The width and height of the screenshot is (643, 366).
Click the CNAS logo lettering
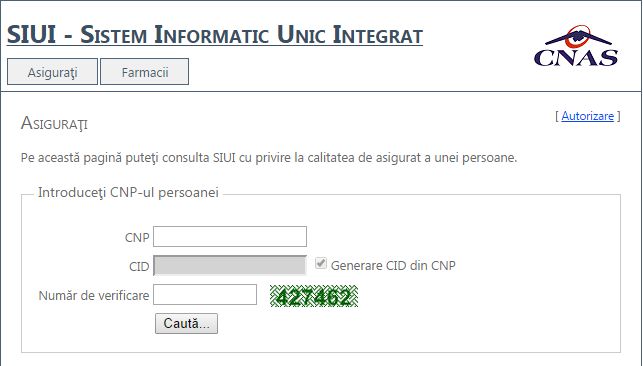[x=576, y=58]
